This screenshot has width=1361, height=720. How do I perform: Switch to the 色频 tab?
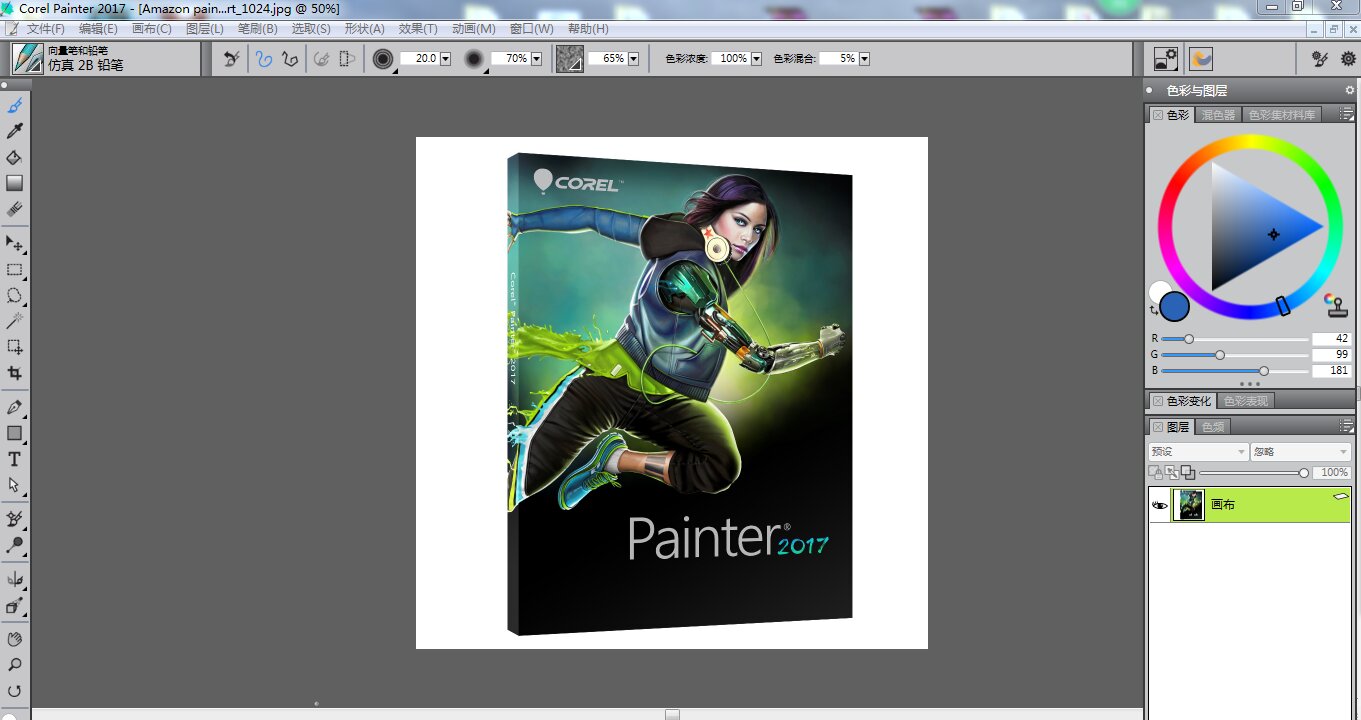[x=1213, y=427]
